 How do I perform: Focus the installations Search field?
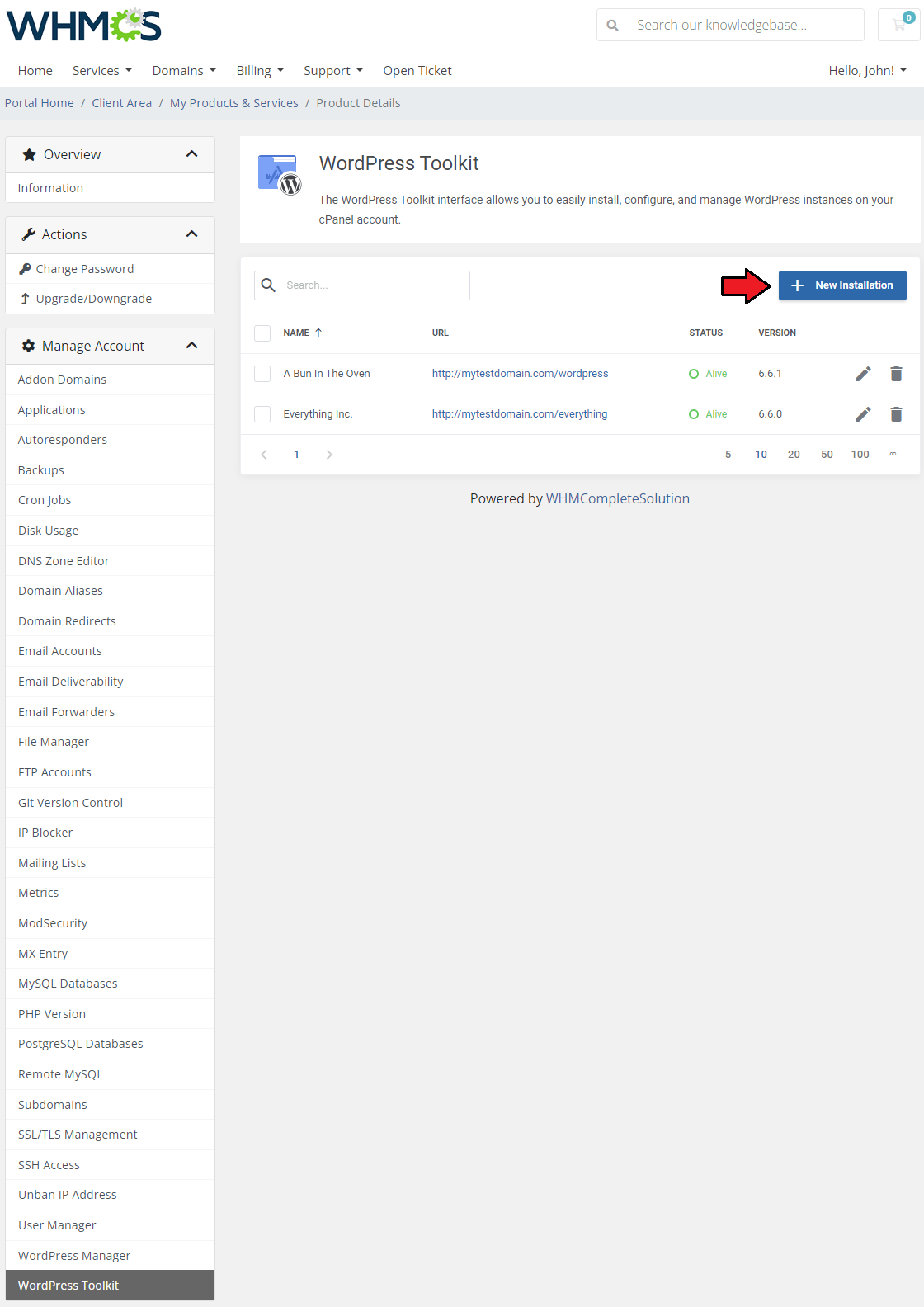(x=362, y=285)
